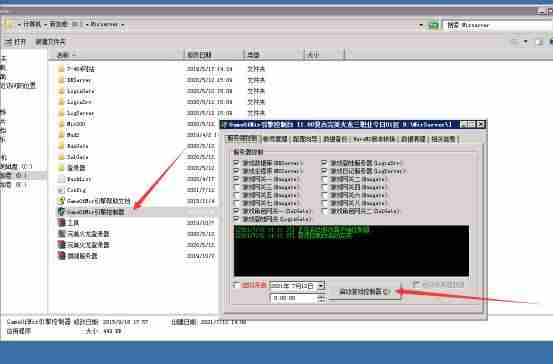The width and height of the screenshot is (553, 364).
Task: Click 新建文件夹 in the Explorer toolbar
Action: click(x=50, y=42)
